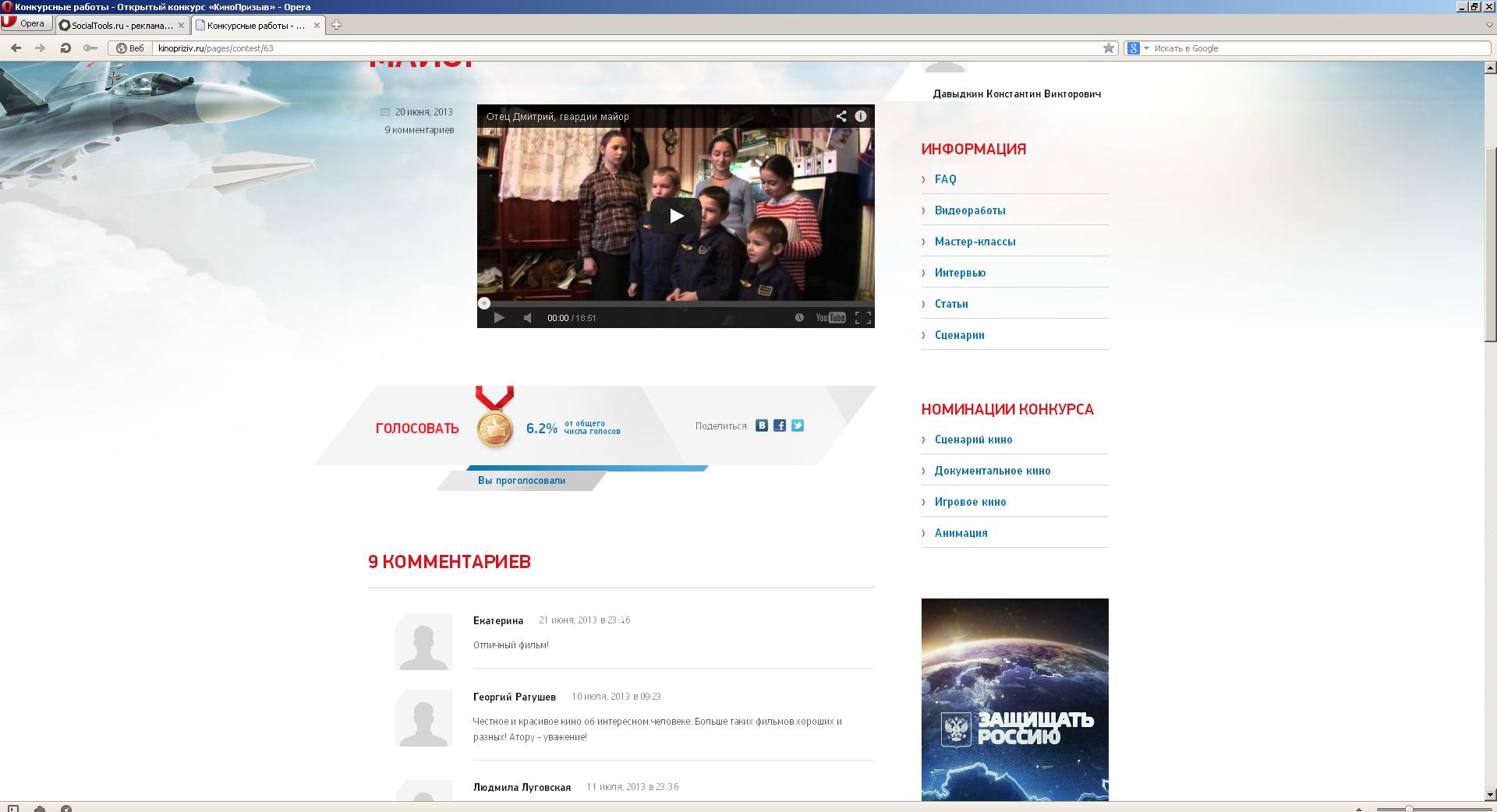Open the Интервью link
The image size is (1497, 812).
[960, 273]
